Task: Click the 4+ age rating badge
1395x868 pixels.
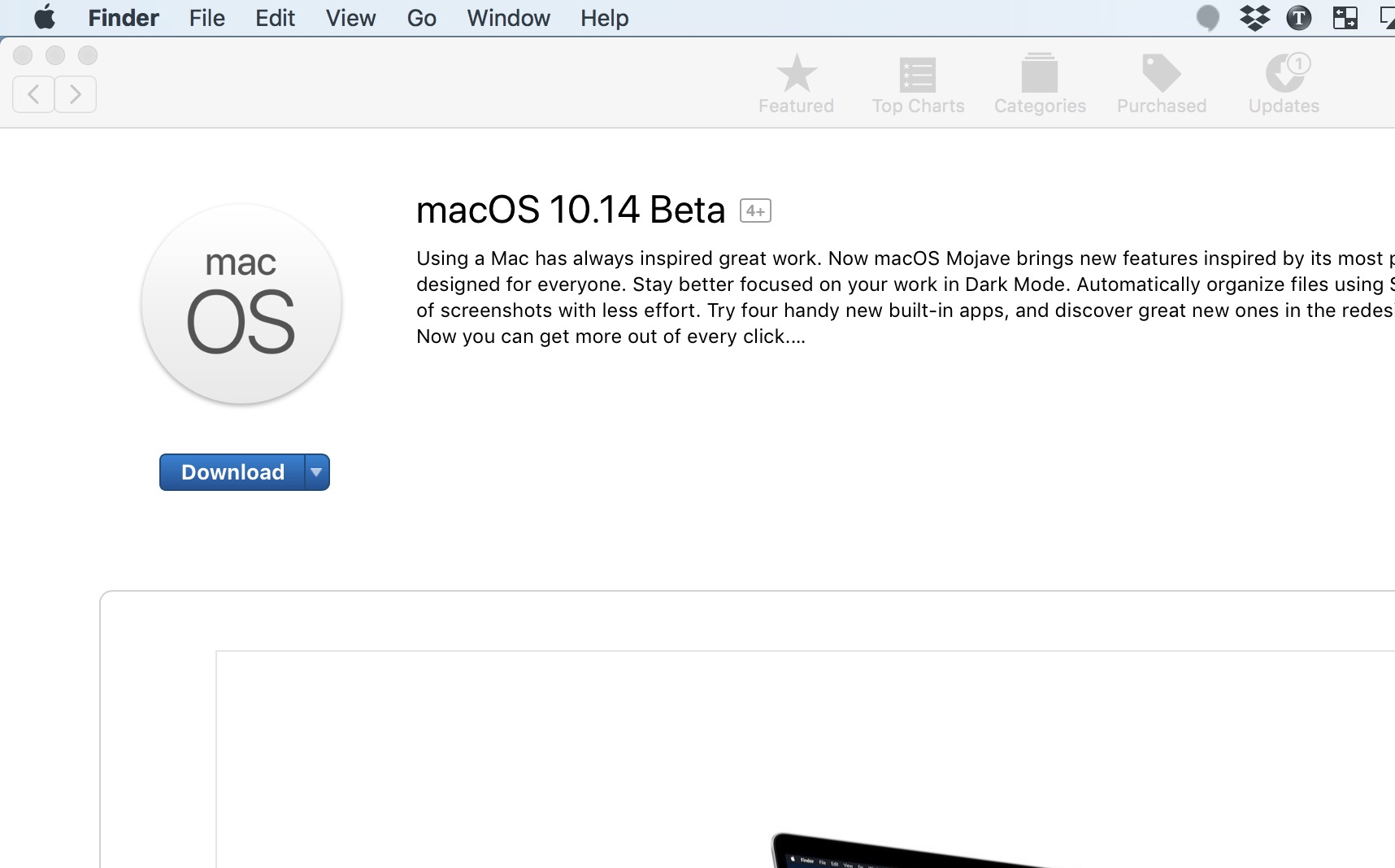Action: pyautogui.click(x=755, y=210)
